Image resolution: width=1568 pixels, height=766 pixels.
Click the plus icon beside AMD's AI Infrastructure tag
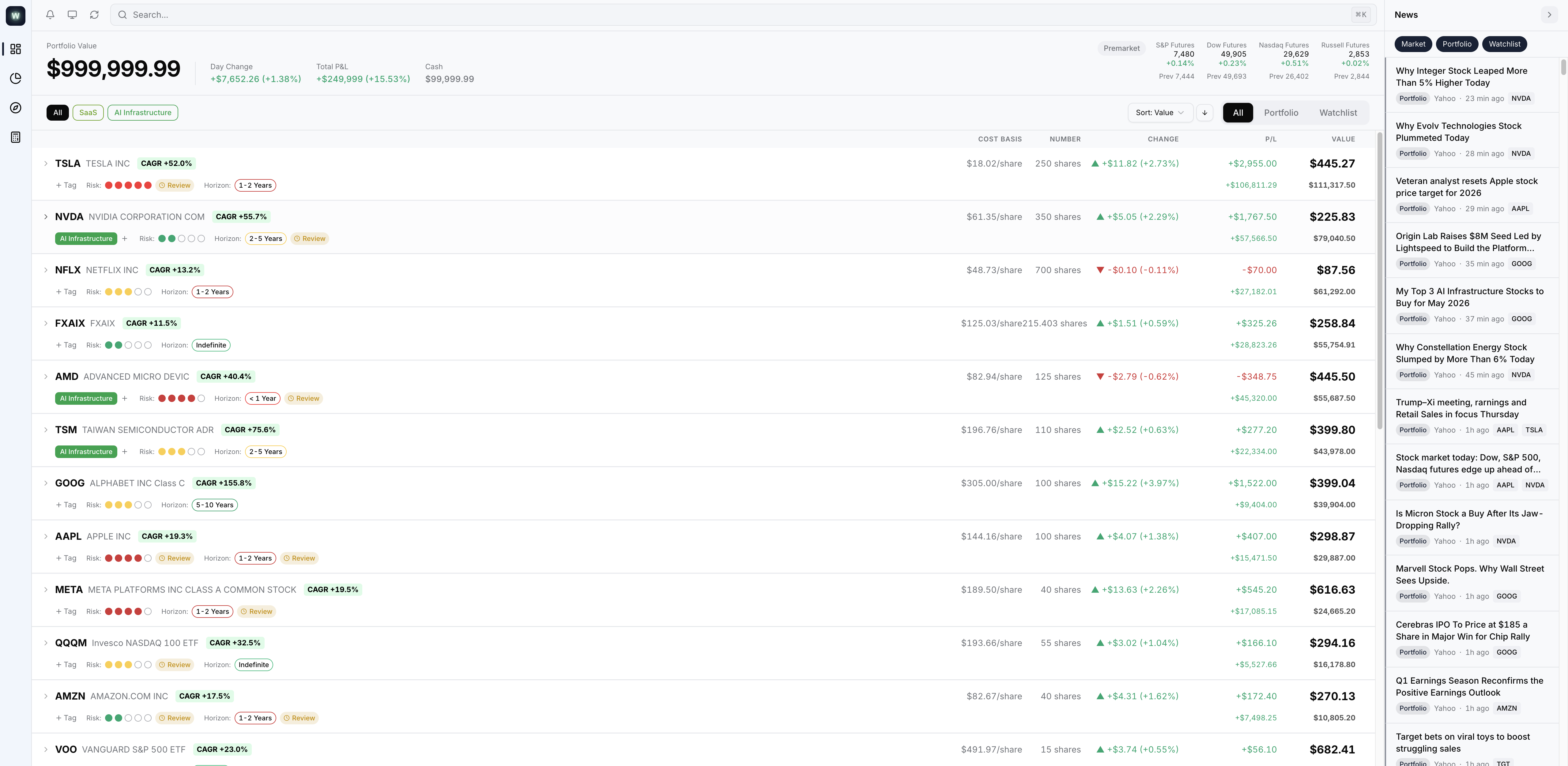point(125,399)
